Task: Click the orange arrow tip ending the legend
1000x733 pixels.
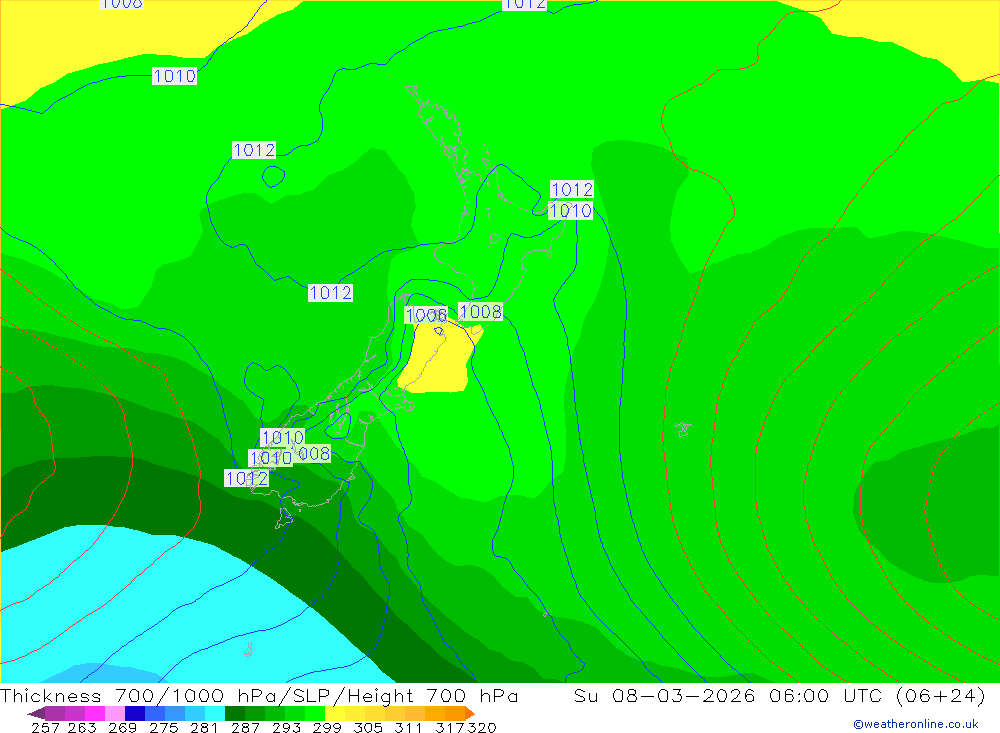Action: [470, 713]
